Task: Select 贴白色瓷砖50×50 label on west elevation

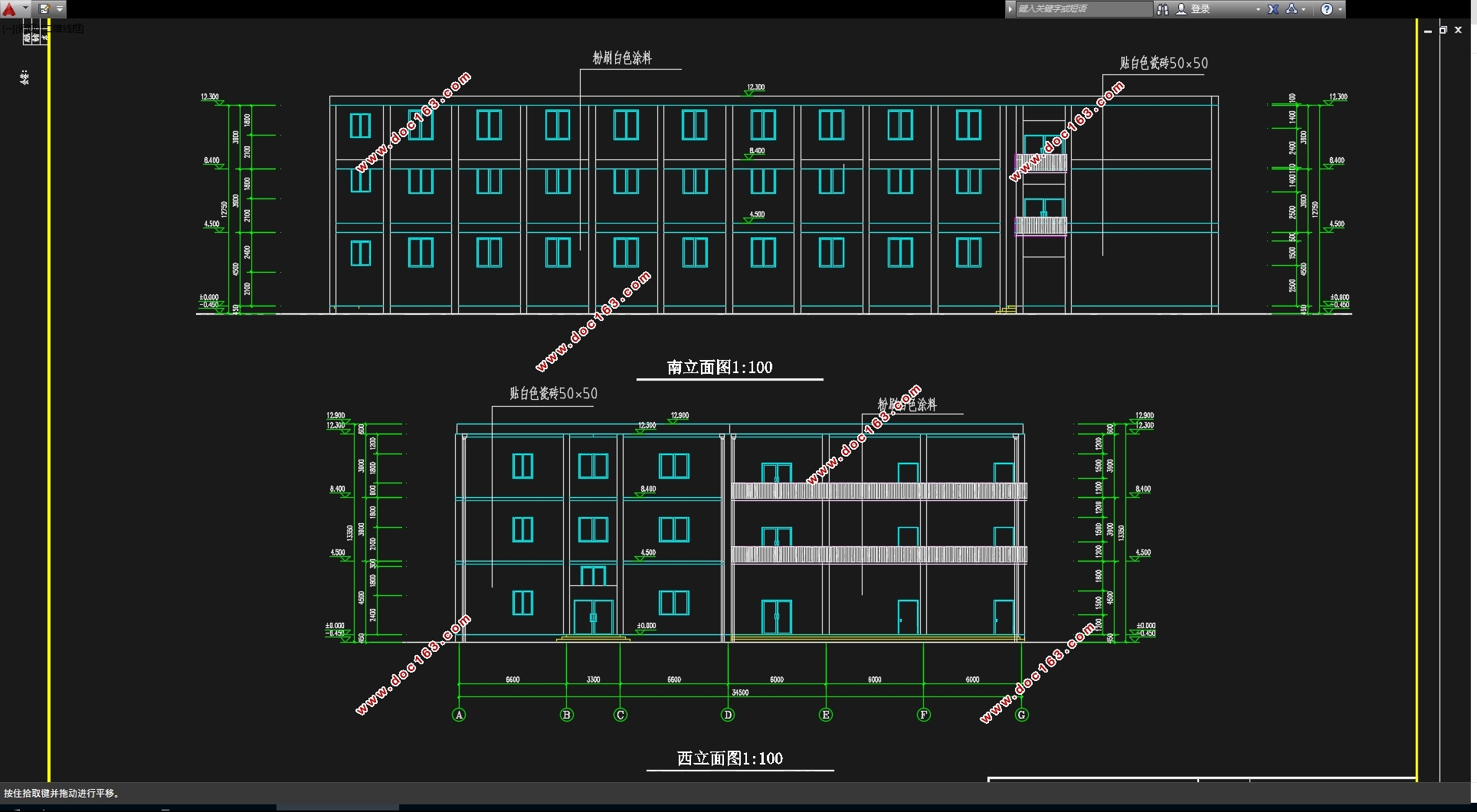Action: [x=553, y=393]
